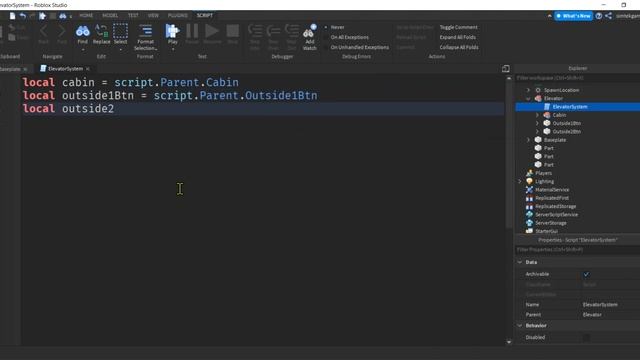Click the Pause test button
The image size is (640, 360).
[192, 31]
